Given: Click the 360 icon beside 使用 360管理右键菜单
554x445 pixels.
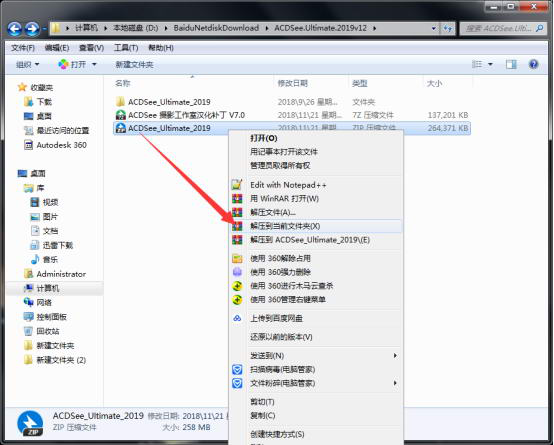Looking at the screenshot, I should [x=237, y=300].
